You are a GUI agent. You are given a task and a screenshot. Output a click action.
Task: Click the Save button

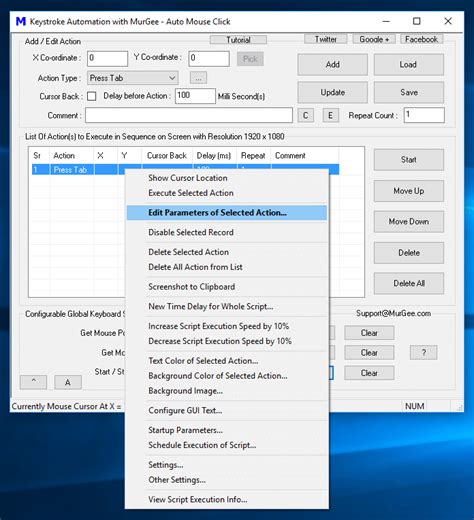(409, 92)
